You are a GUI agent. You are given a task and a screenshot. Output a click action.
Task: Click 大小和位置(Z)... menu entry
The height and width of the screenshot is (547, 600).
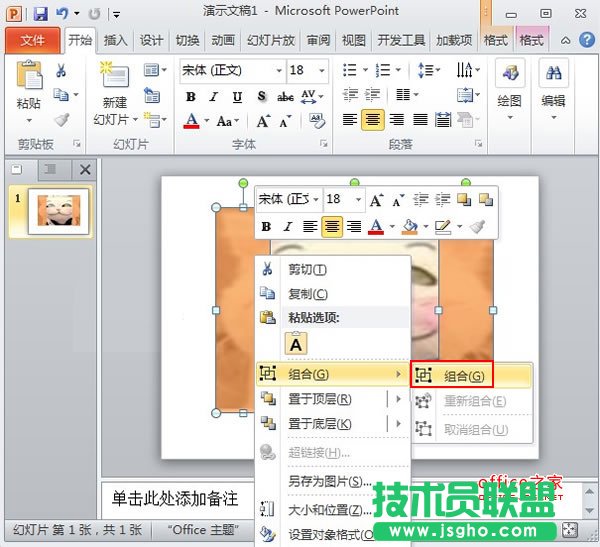point(333,509)
